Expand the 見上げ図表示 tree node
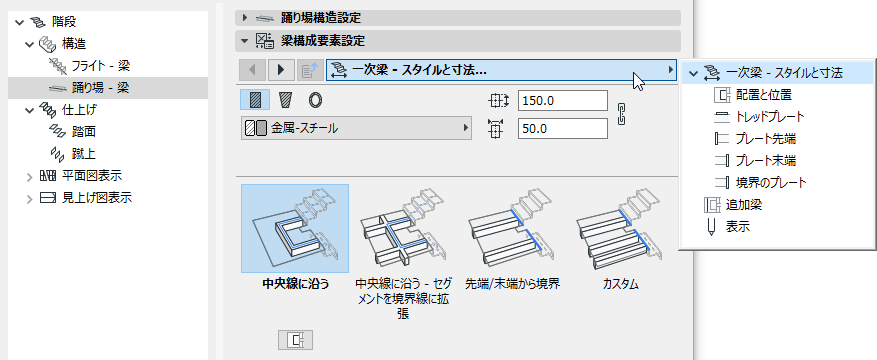This screenshot has height=360, width=877. (x=30, y=199)
